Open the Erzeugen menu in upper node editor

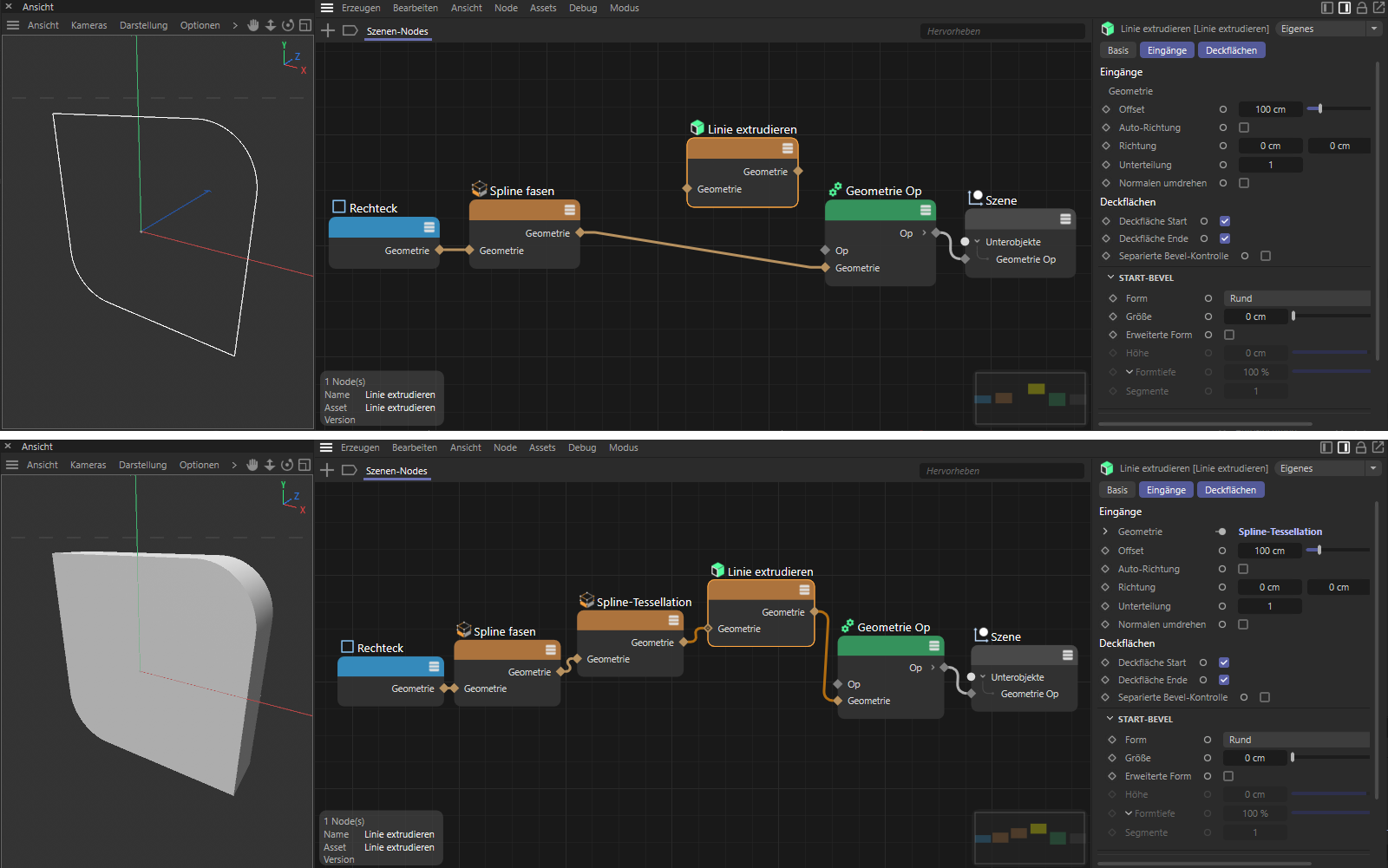coord(361,8)
